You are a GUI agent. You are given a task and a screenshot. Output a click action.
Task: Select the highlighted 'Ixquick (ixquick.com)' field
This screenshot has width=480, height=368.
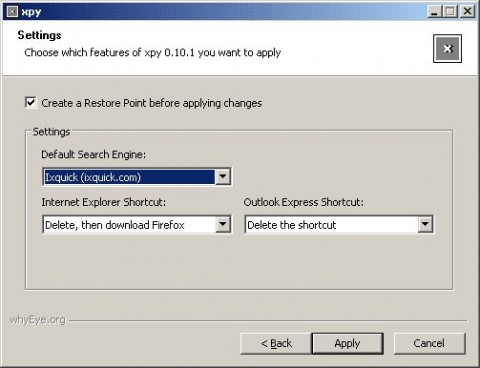pos(129,177)
